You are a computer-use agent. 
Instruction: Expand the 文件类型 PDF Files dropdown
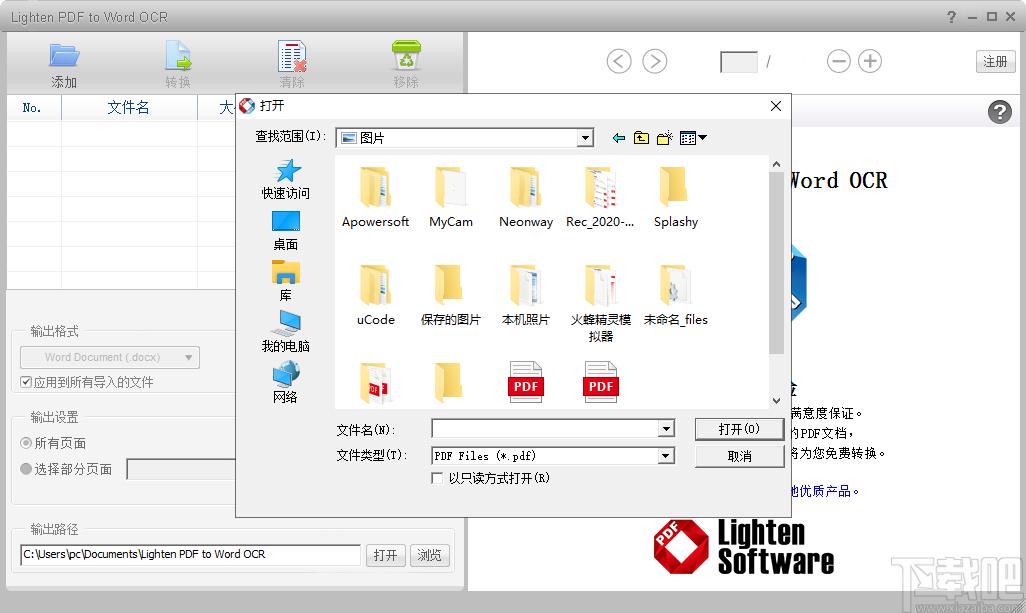666,456
